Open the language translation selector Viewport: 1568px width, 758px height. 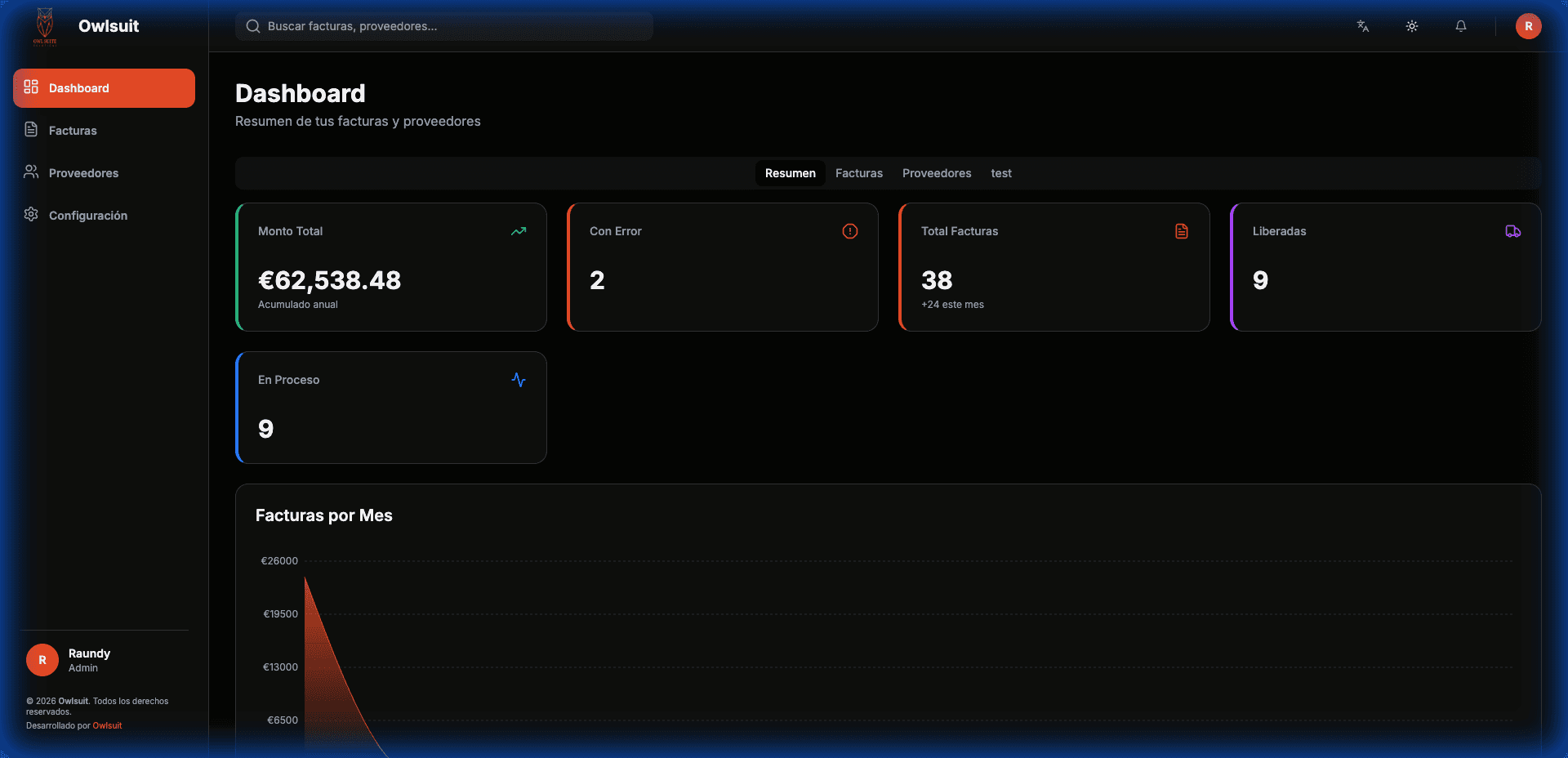click(1362, 26)
